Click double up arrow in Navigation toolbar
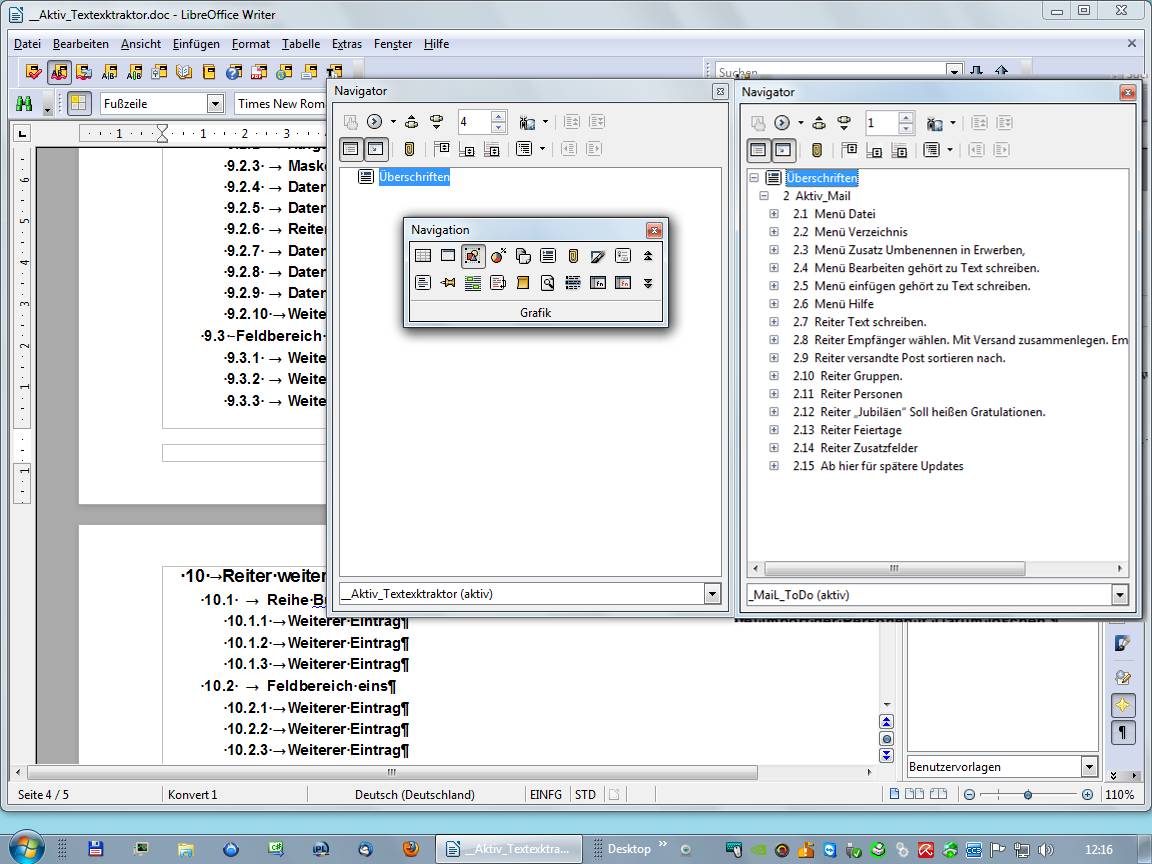This screenshot has height=864, width=1152. pyautogui.click(x=648, y=256)
